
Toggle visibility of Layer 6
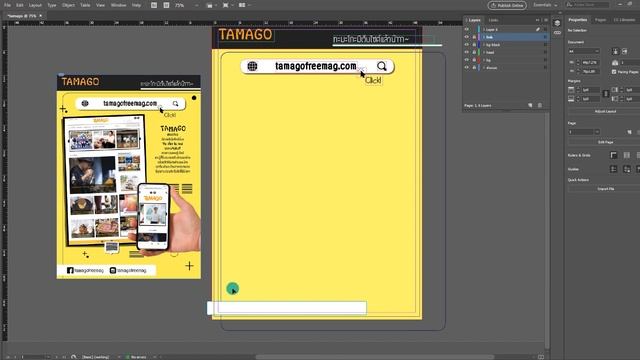(x=467, y=29)
